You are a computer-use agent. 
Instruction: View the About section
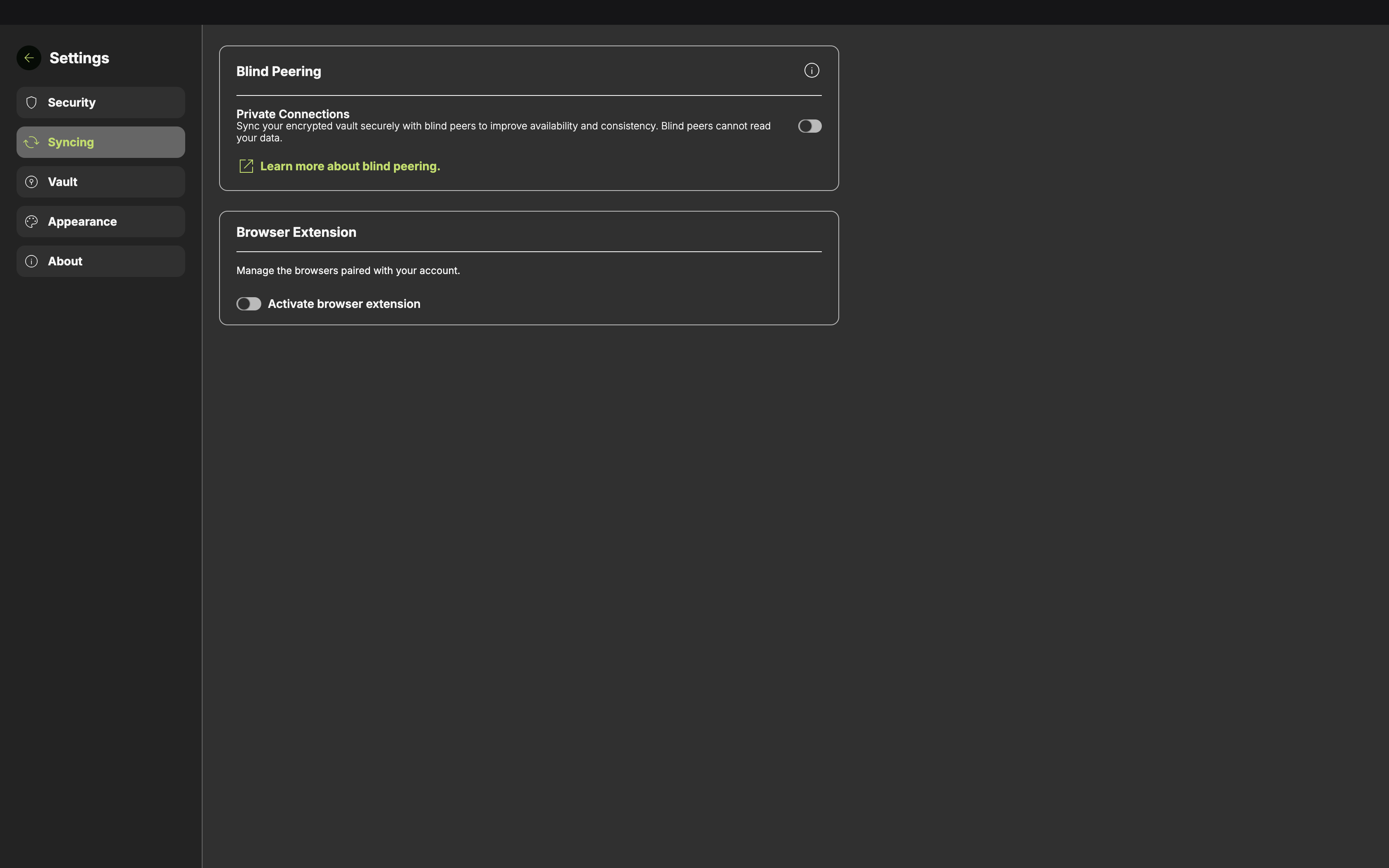65,261
